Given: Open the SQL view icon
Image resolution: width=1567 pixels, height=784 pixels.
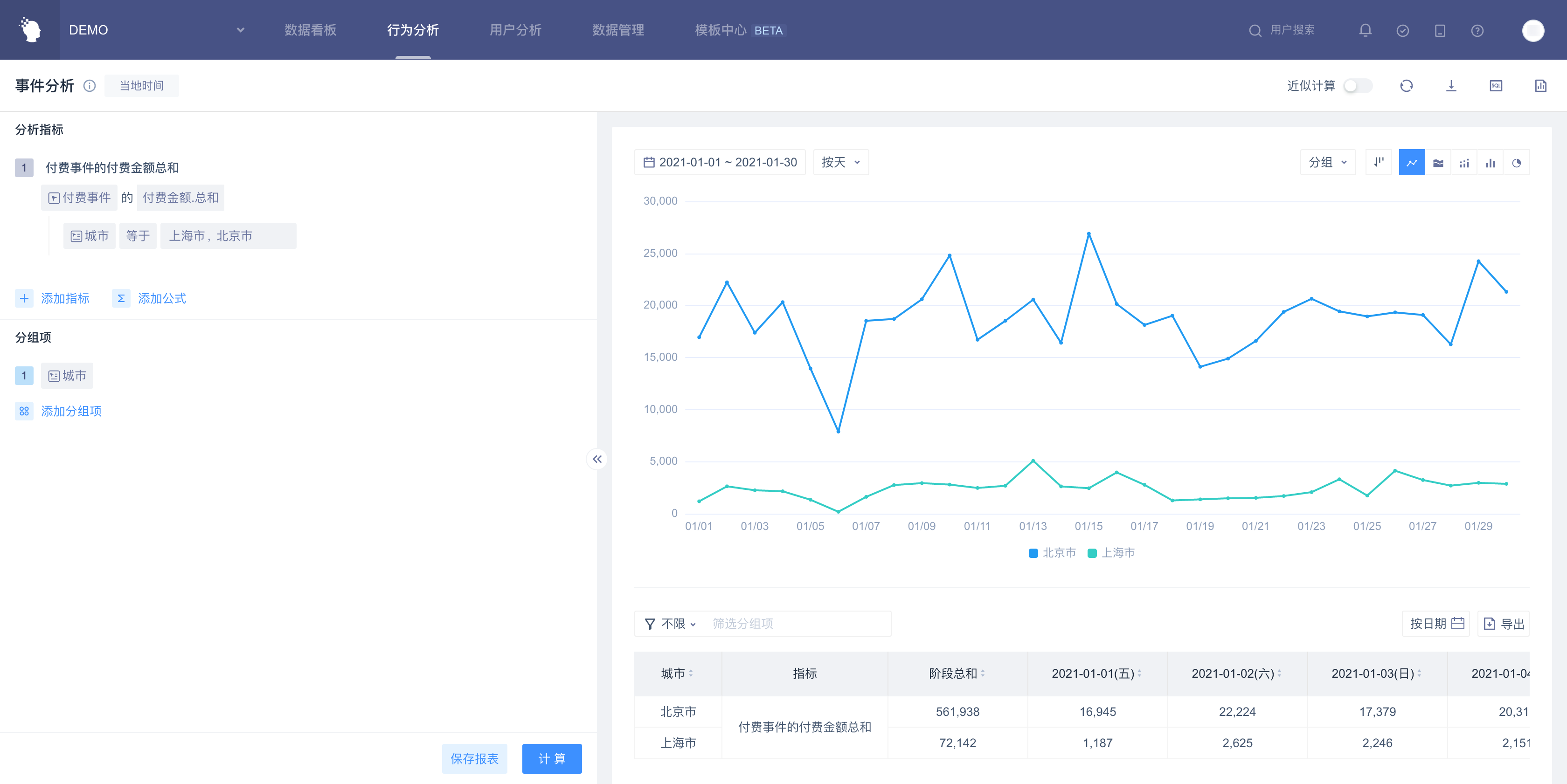Looking at the screenshot, I should click(1496, 86).
